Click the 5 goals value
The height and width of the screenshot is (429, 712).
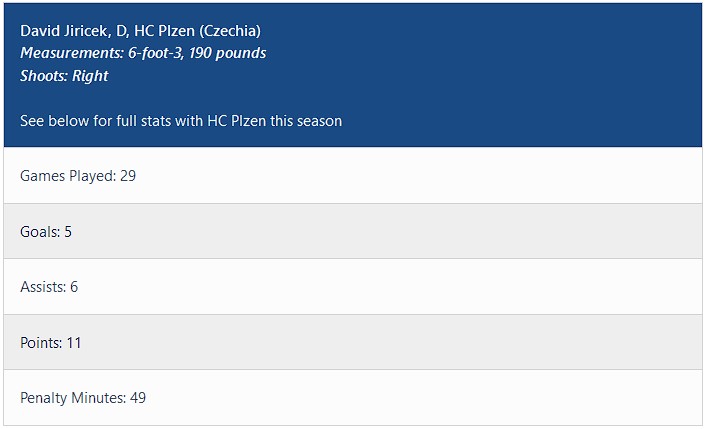[x=68, y=232]
